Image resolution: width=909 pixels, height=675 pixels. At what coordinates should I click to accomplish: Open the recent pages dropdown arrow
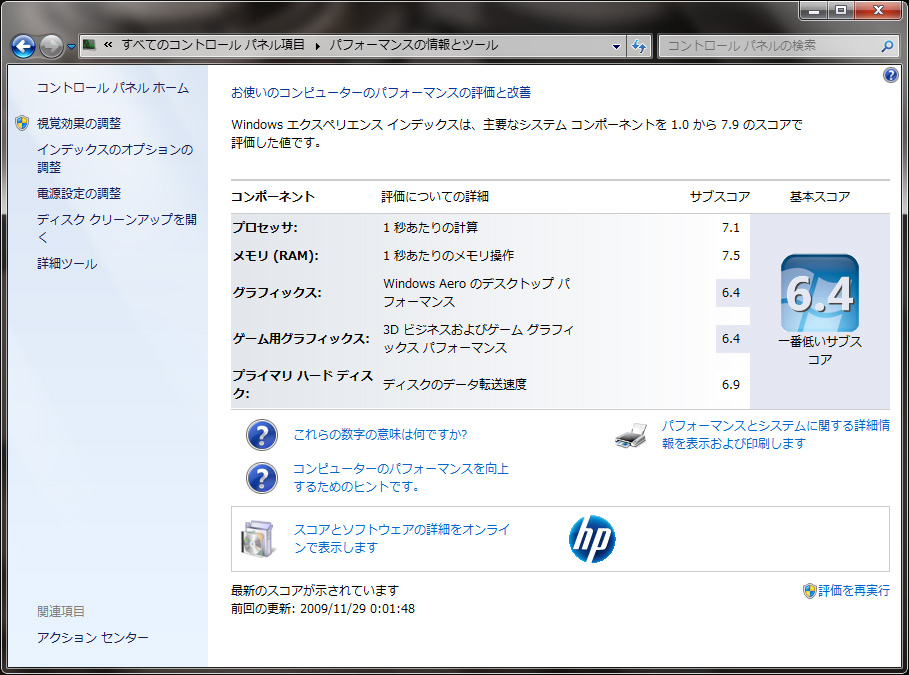point(71,47)
